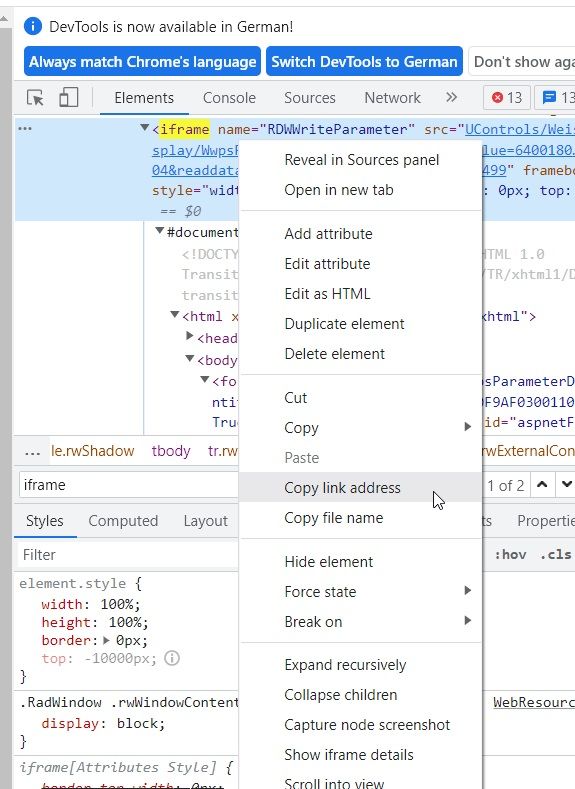Open the UControls/Wei src link
This screenshot has height=789, width=575.
click(x=520, y=129)
